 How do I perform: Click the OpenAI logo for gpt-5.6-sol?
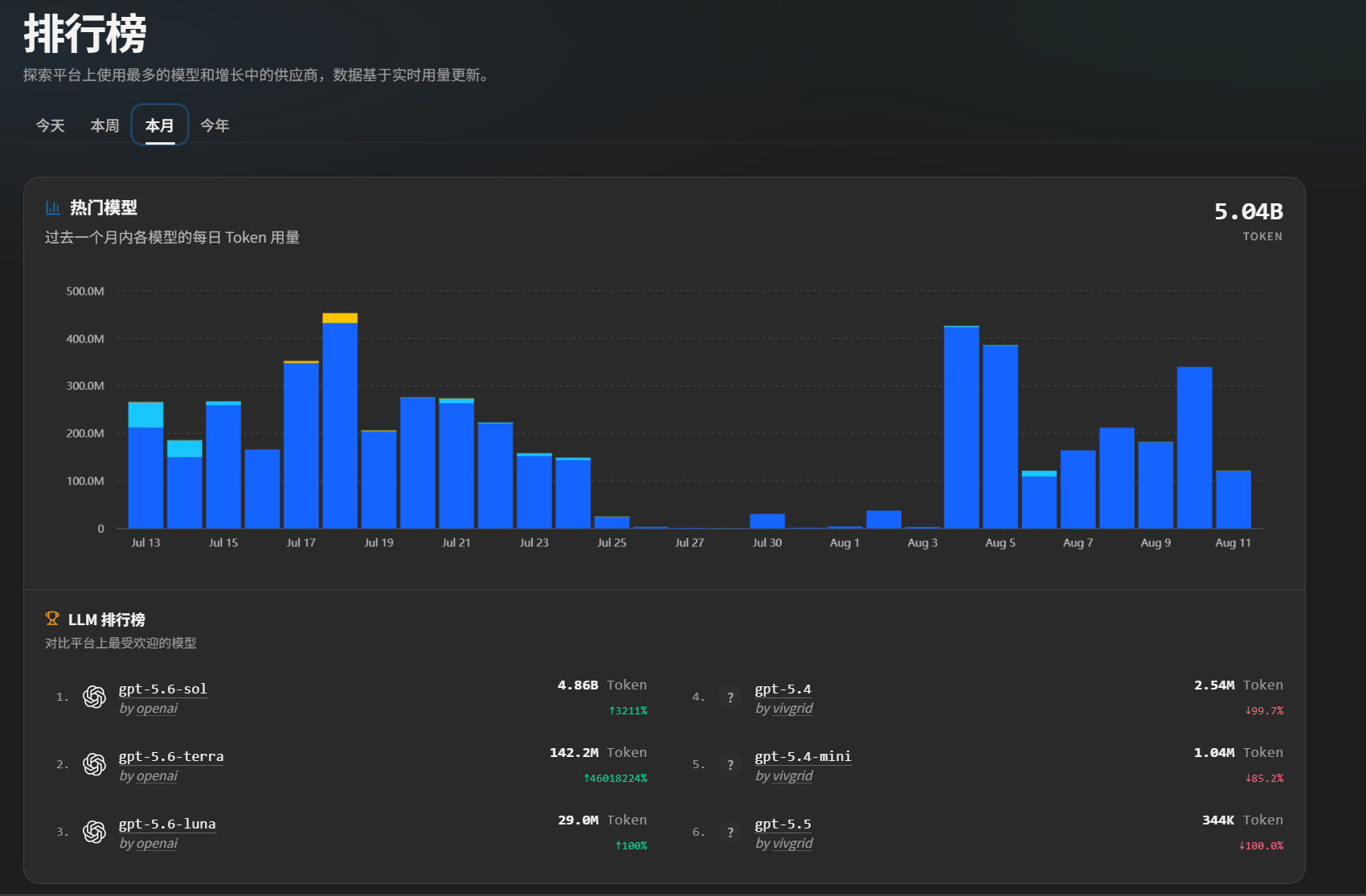(x=94, y=697)
